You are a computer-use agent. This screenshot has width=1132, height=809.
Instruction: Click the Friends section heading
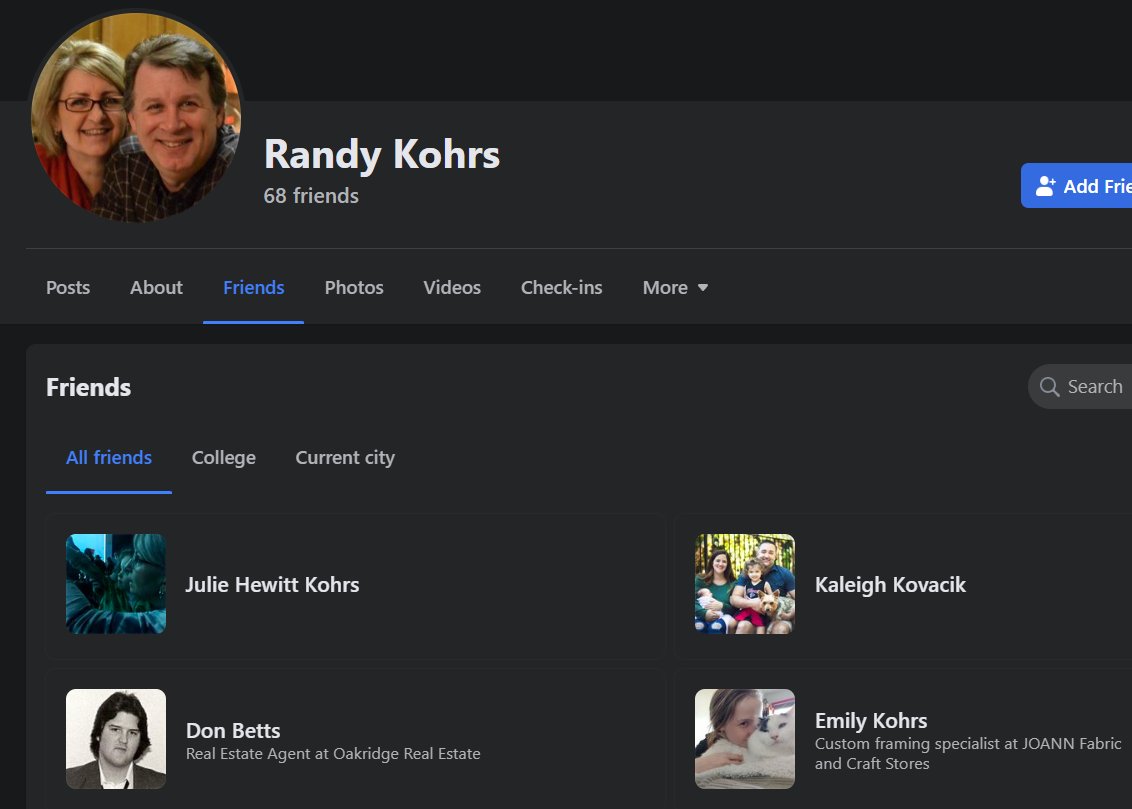(89, 388)
